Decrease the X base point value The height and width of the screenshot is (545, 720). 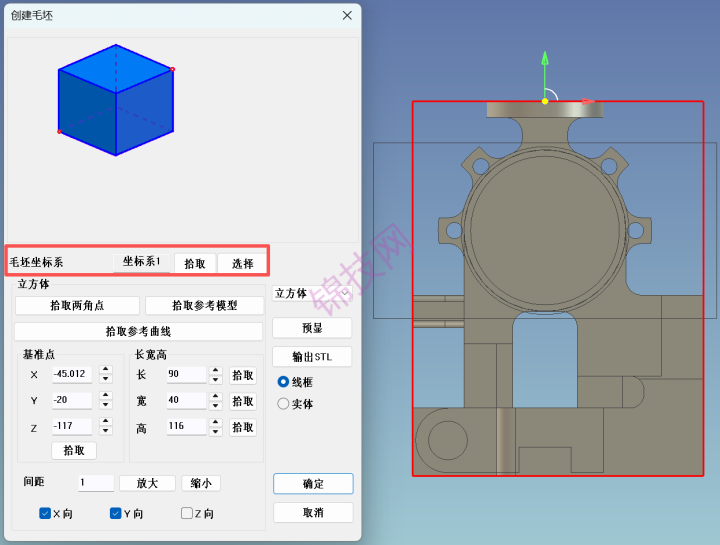tap(106, 379)
